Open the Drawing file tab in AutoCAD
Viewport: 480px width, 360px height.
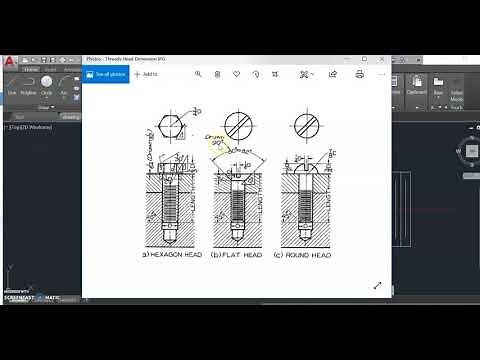(x=71, y=117)
